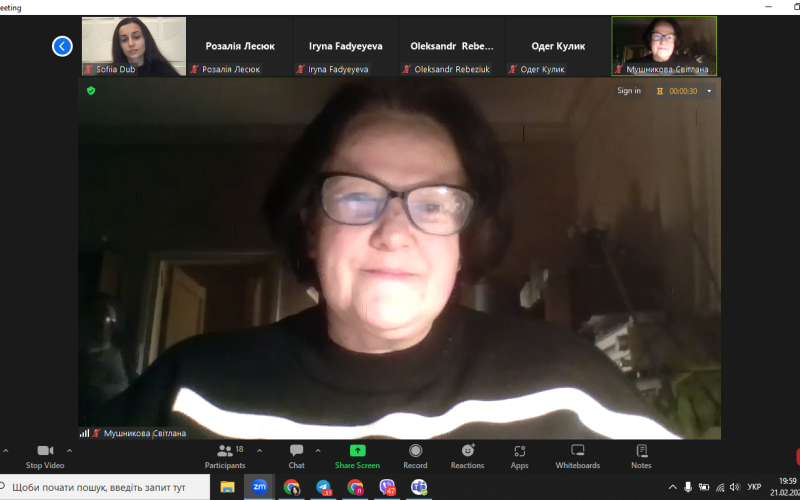Open the Reactions menu
The height and width of the screenshot is (500, 800).
tap(467, 456)
